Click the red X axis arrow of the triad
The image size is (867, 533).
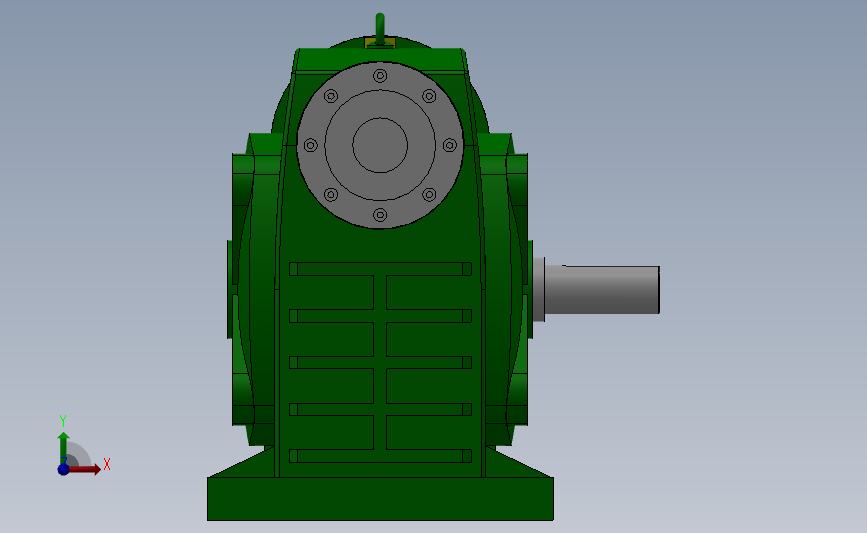click(x=85, y=469)
